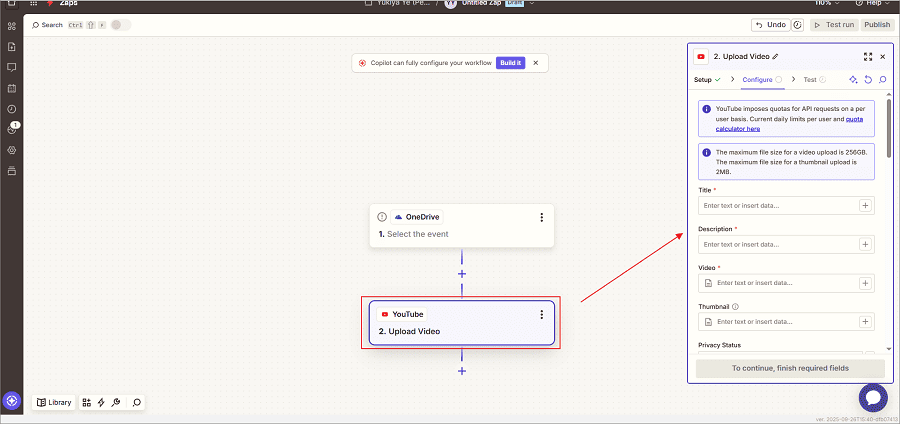Dismiss the Copilot suggestion banner
The height and width of the screenshot is (424, 900).
tap(536, 63)
